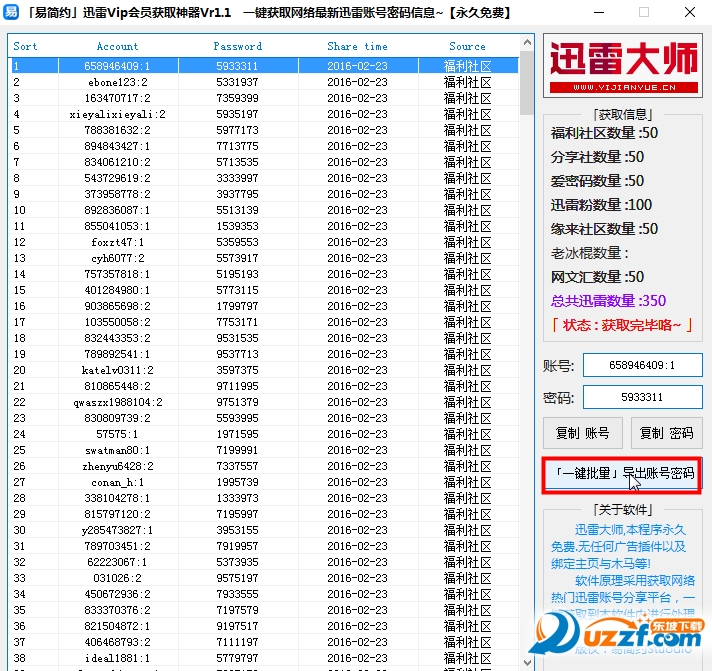The width and height of the screenshot is (712, 671).
Task: Click password cell 9537713
Action: [x=237, y=354]
